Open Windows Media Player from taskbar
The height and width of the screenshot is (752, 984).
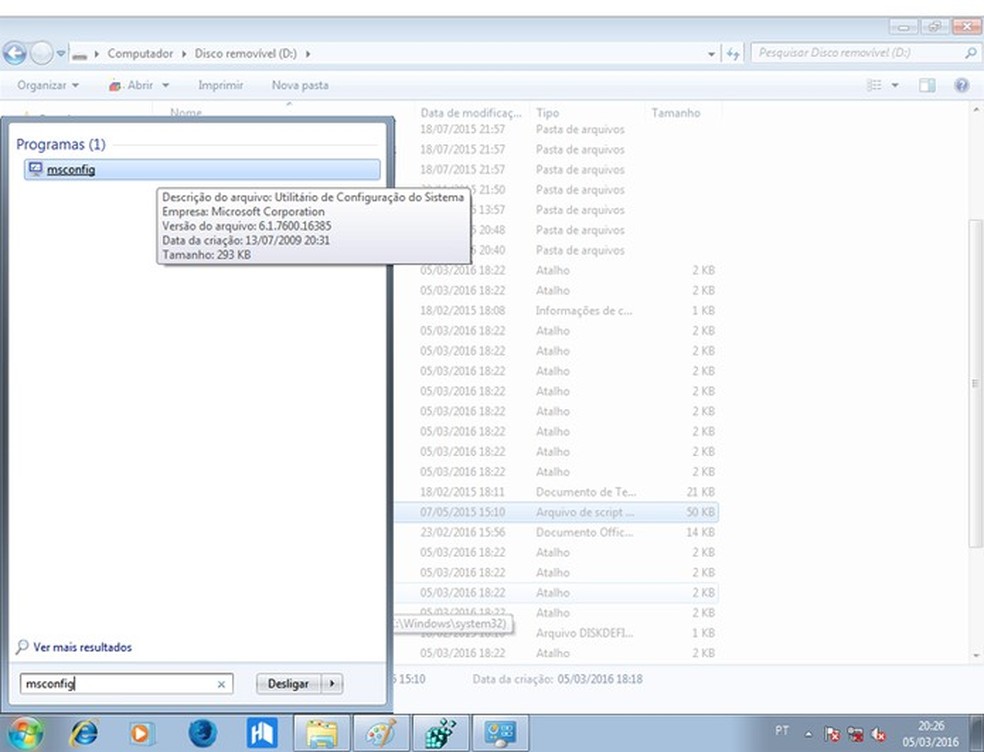[141, 733]
